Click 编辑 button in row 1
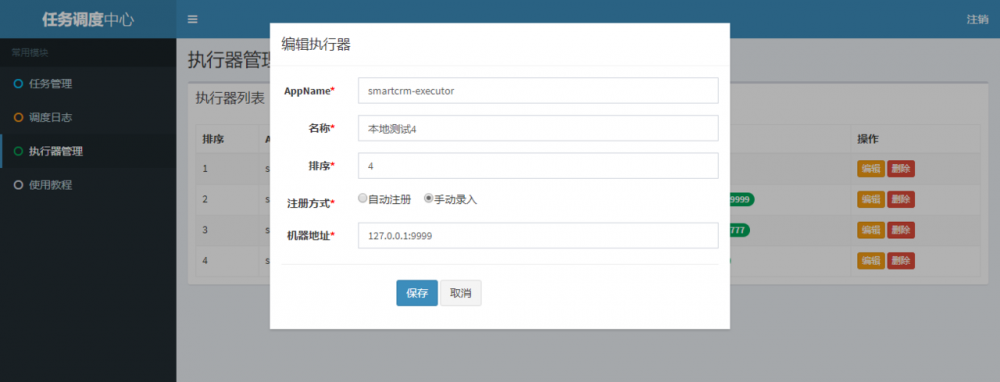1000x382 pixels. 871,169
